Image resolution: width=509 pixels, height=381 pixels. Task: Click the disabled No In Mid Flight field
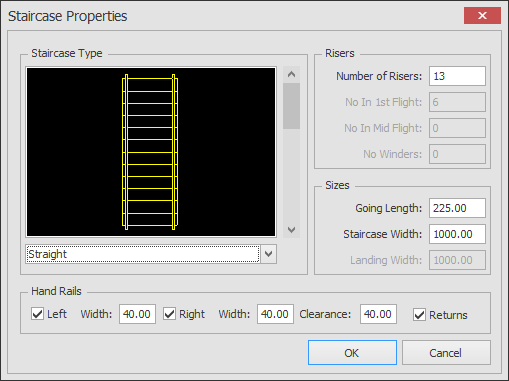(457, 128)
